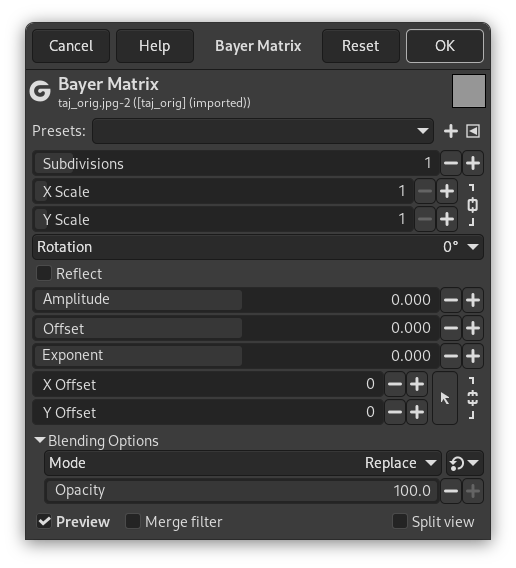The height and width of the screenshot is (568, 516).
Task: Decrease the Y Scale value
Action: tap(425, 219)
